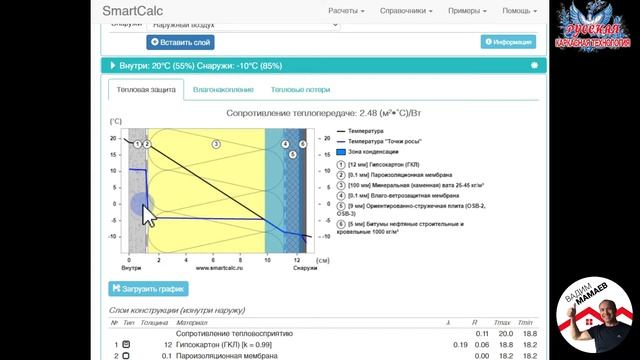Open the Справочники dropdown menu
The height and width of the screenshot is (360, 640).
click(406, 11)
